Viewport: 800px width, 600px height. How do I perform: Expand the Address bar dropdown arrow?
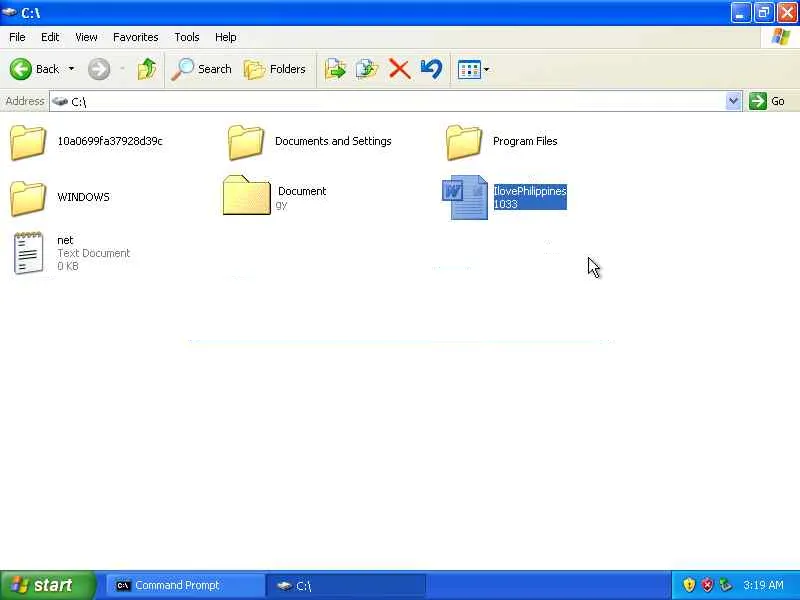(733, 102)
